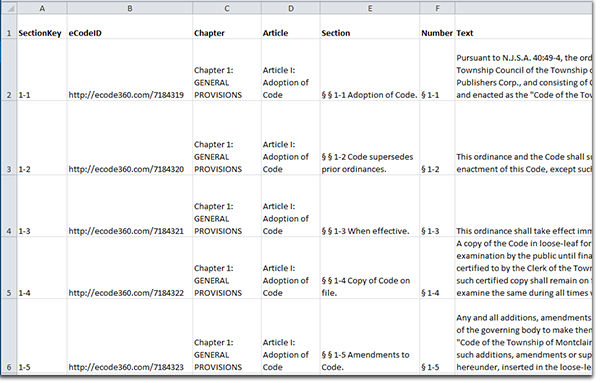Select cell '§ § 1-3 When effective.'
The image size is (600, 383).
[x=370, y=206]
